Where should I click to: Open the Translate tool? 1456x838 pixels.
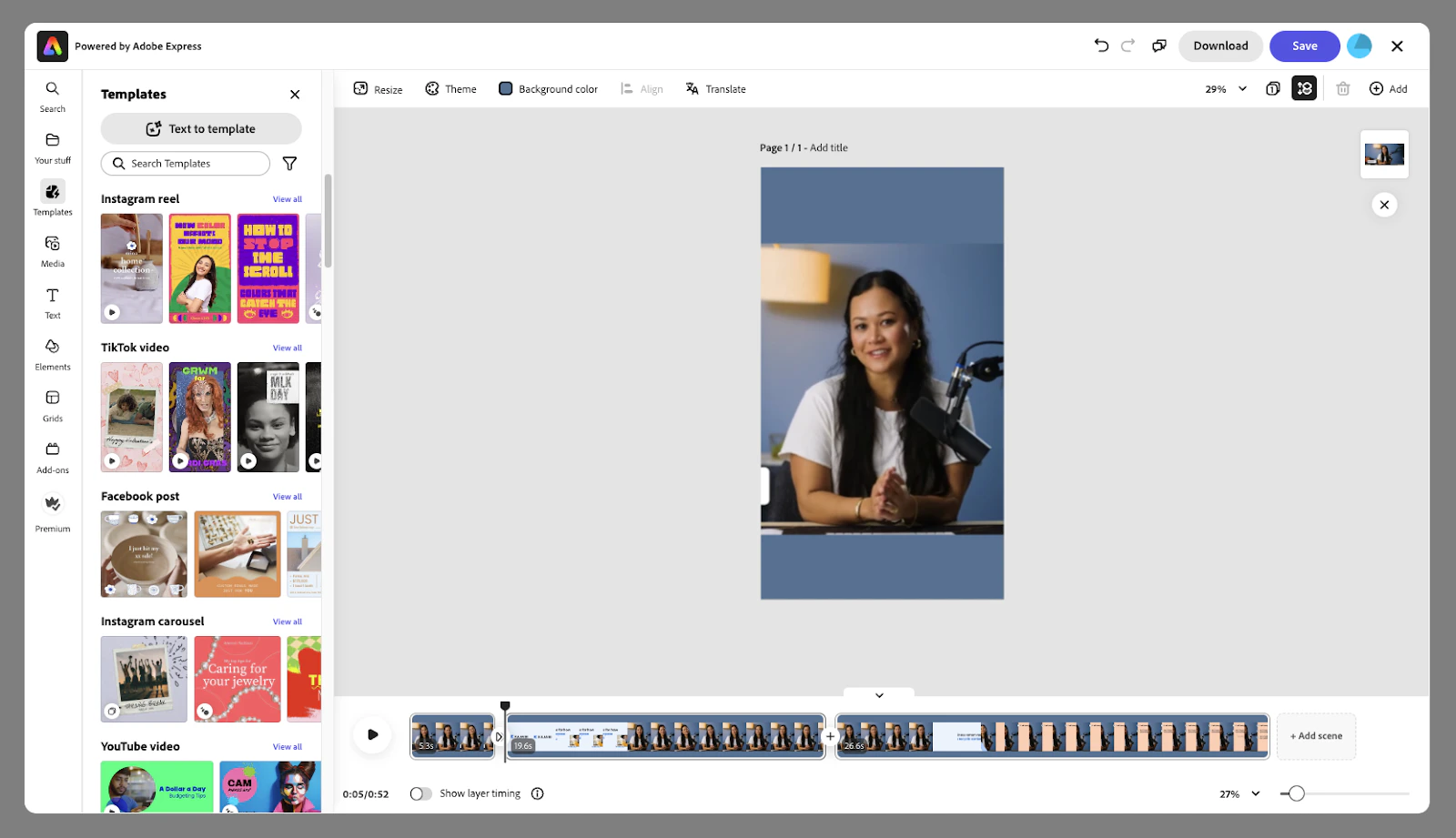[x=715, y=88]
